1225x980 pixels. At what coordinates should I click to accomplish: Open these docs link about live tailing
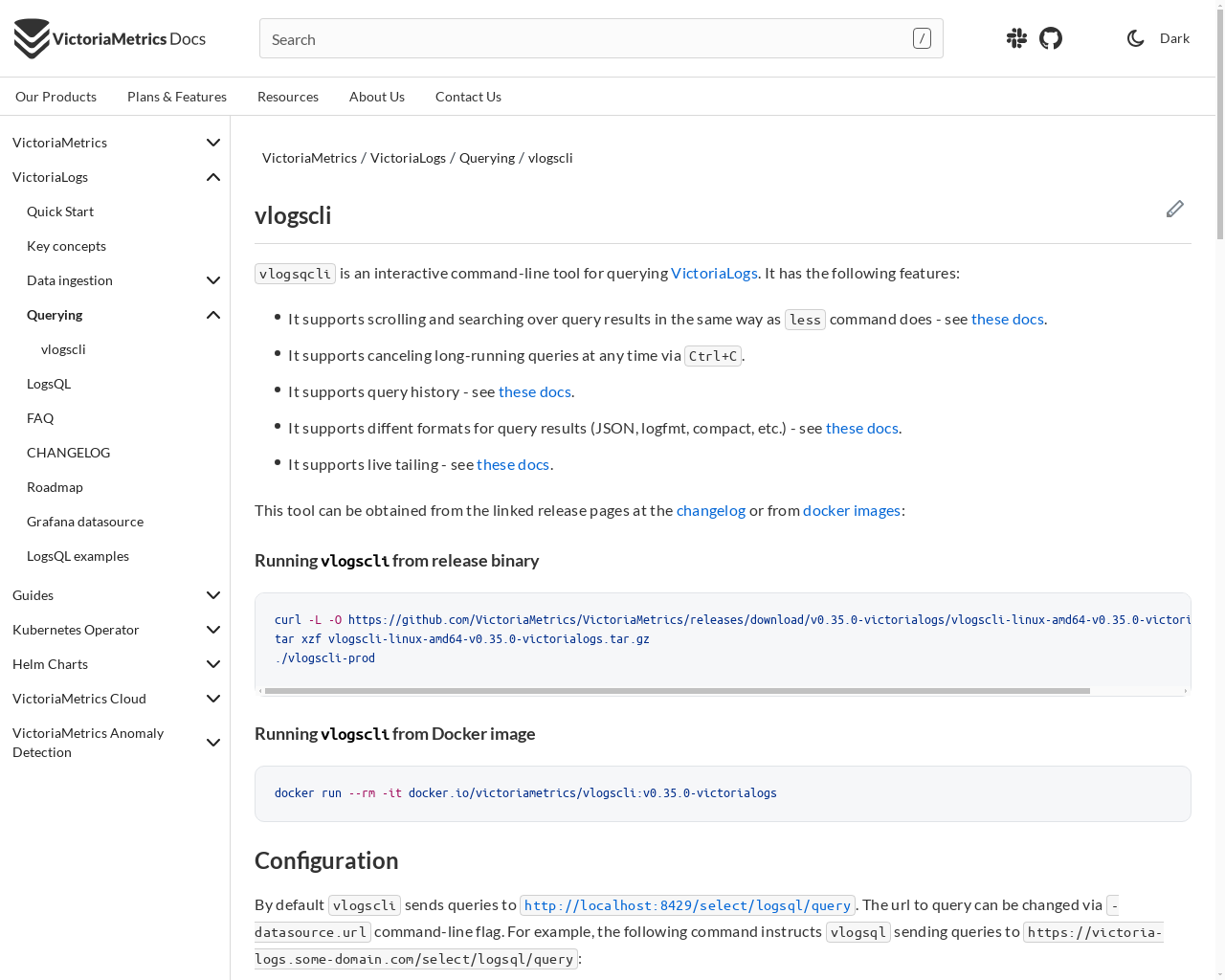513,464
